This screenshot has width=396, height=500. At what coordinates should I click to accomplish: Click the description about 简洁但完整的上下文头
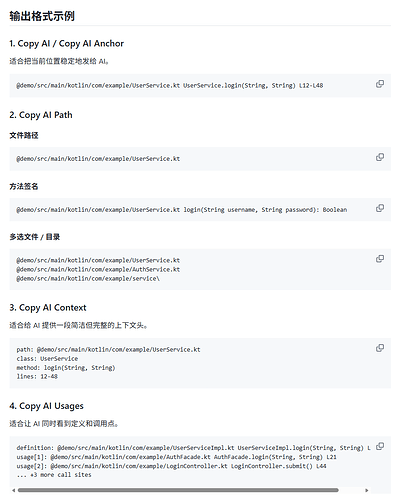click(x=78, y=325)
